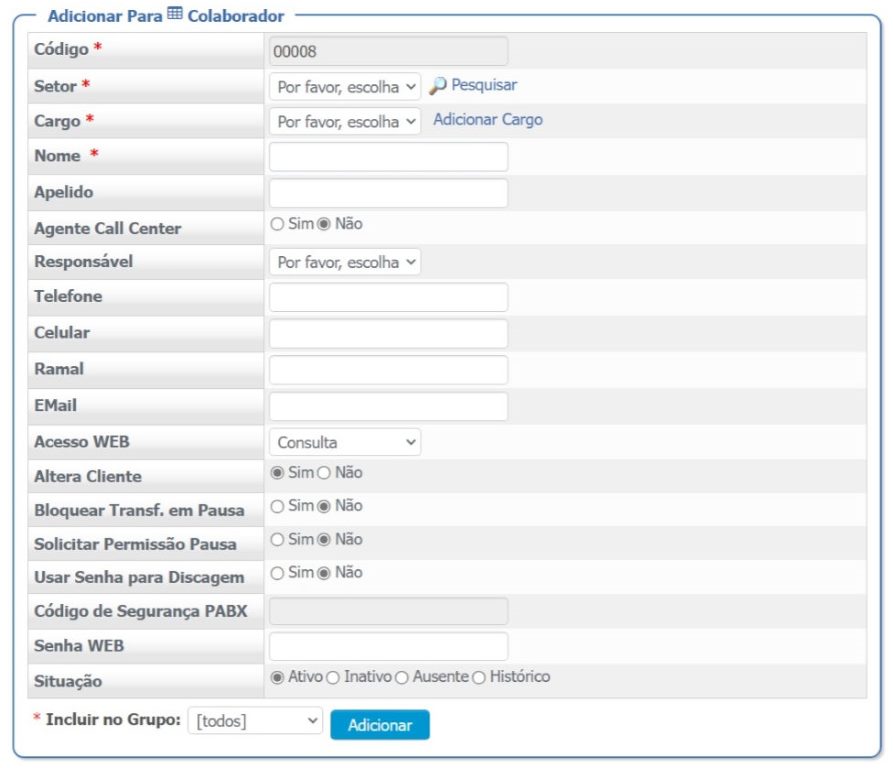Expand the Responsável dropdown
The height and width of the screenshot is (768, 893).
pos(345,262)
